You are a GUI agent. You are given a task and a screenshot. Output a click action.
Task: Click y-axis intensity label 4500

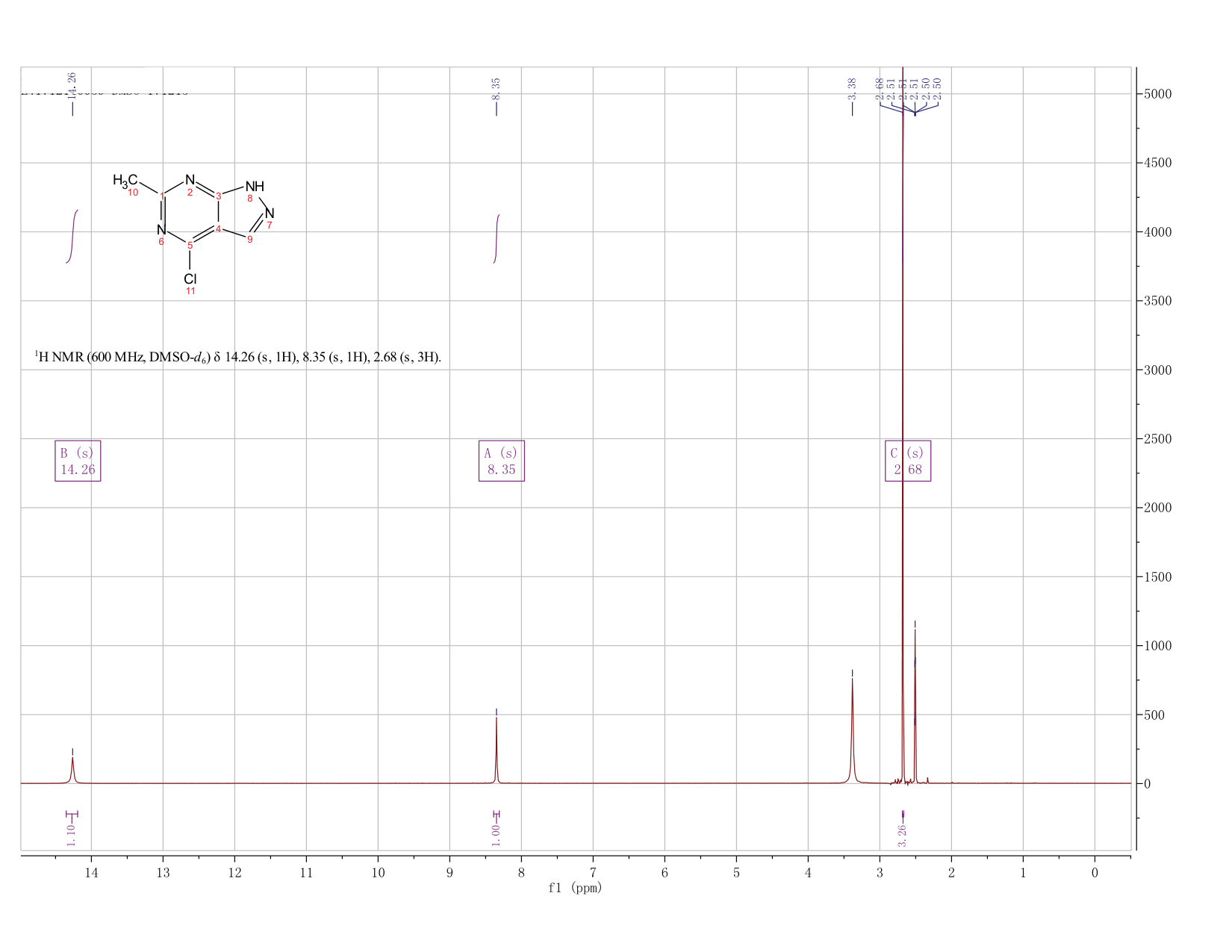tap(1157, 163)
